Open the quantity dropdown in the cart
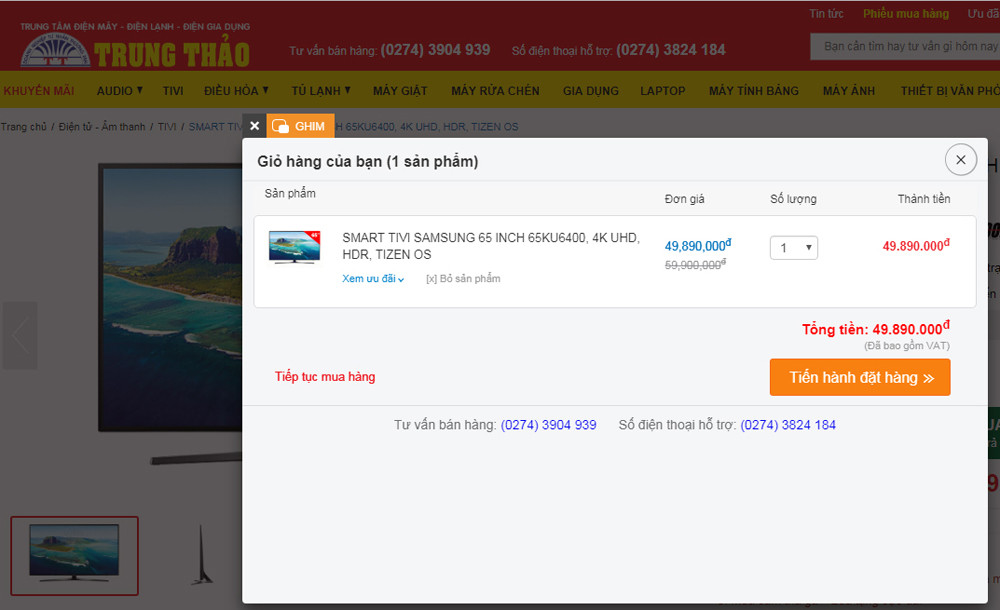This screenshot has height=610, width=1000. [x=793, y=248]
